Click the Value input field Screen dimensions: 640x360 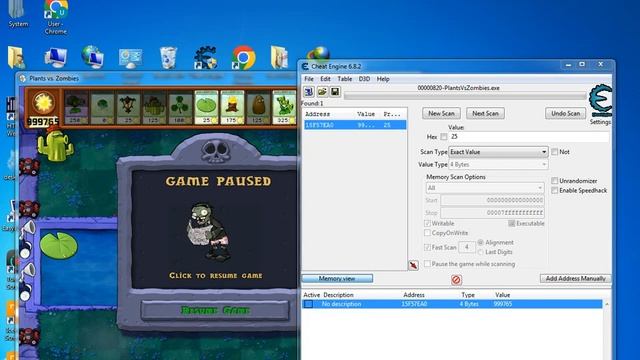[x=529, y=137]
